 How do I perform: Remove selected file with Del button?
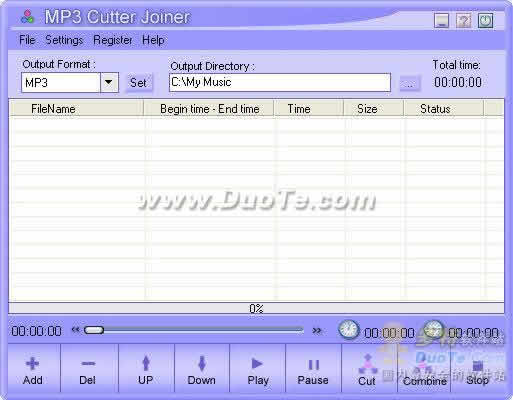pos(88,369)
